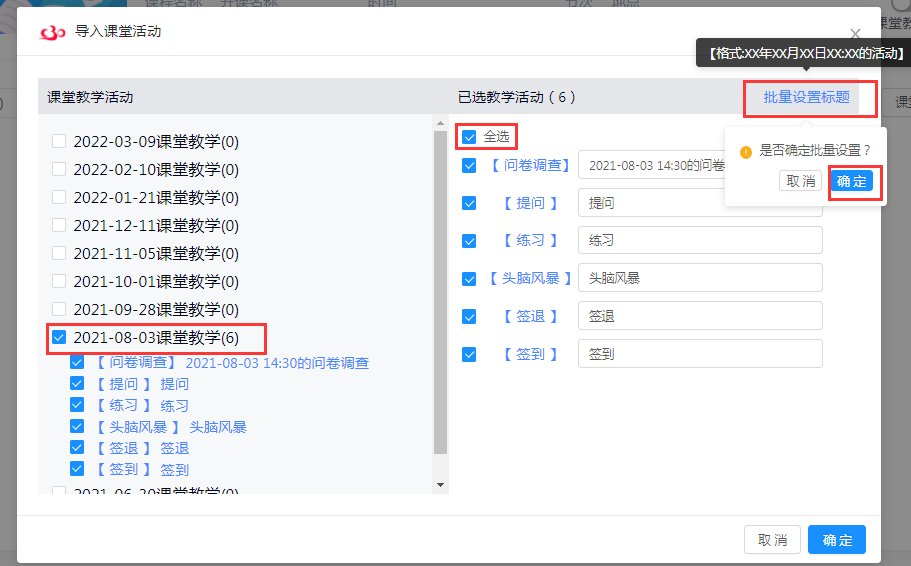Click the 签退 title input field
911x566 pixels.
[700, 316]
